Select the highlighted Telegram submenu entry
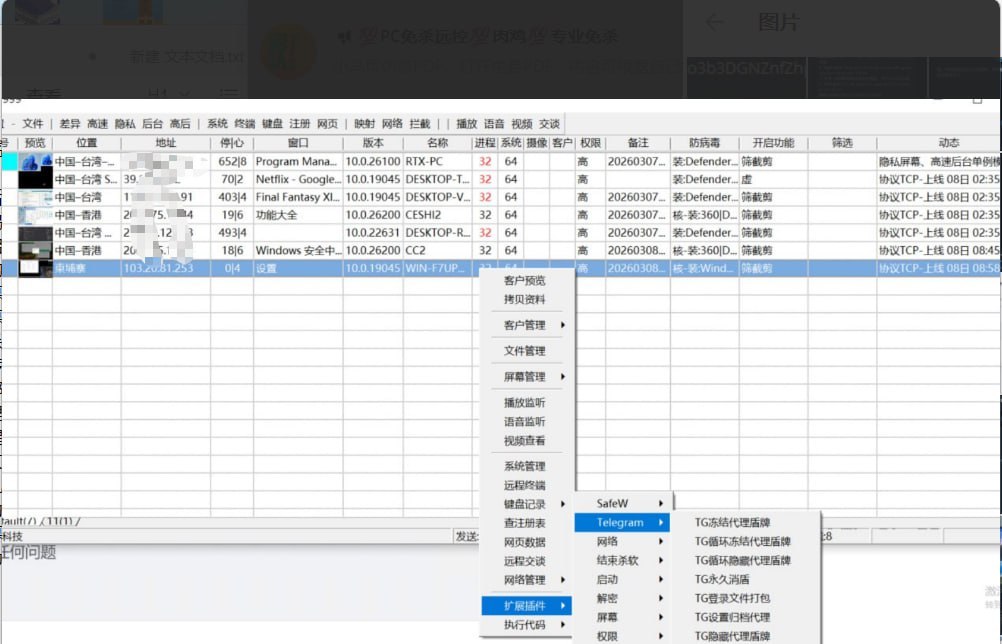Image resolution: width=1002 pixels, height=644 pixels. [x=622, y=523]
